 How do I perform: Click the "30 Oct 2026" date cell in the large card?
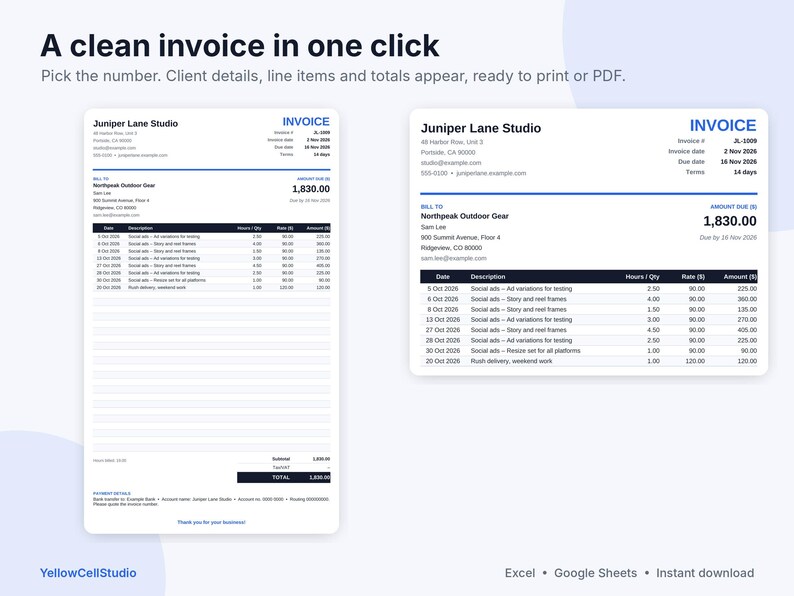[x=443, y=350]
